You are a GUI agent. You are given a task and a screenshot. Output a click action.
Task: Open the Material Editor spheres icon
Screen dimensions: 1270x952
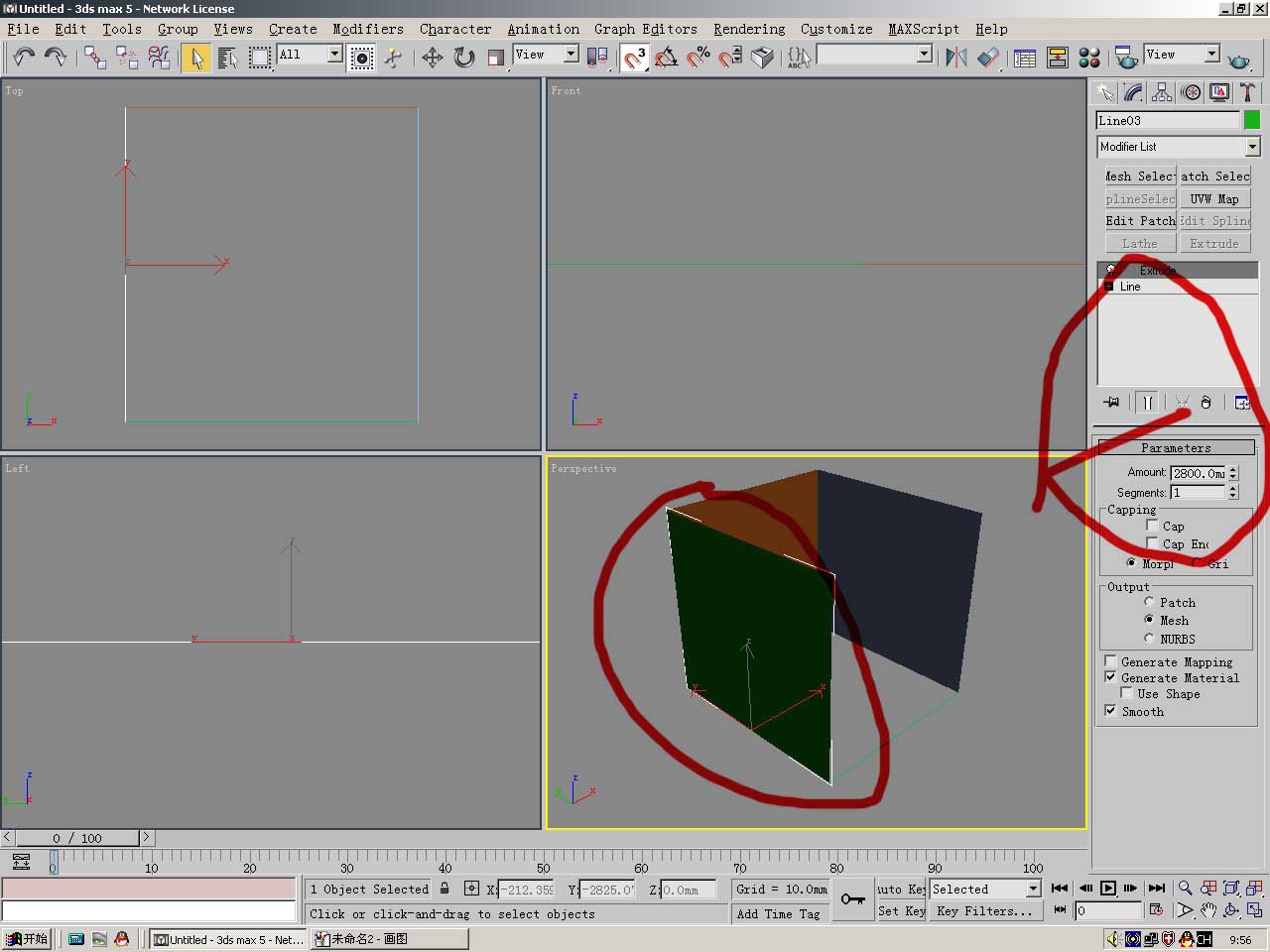click(x=1089, y=58)
